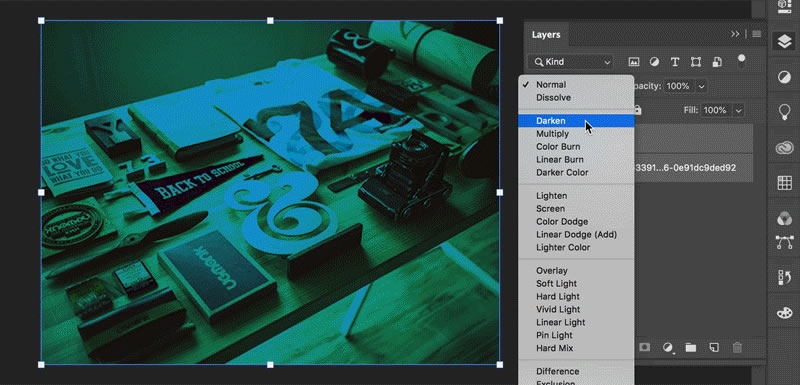Select pixel layer filter icon
The height and width of the screenshot is (385, 800).
click(634, 62)
